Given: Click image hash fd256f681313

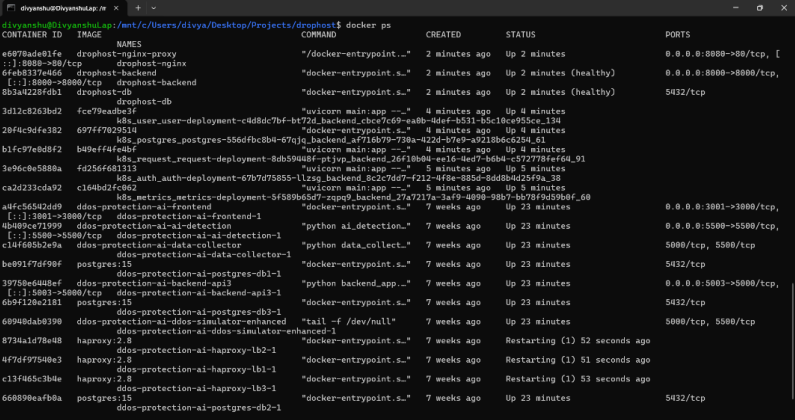Looking at the screenshot, I should tap(107, 168).
